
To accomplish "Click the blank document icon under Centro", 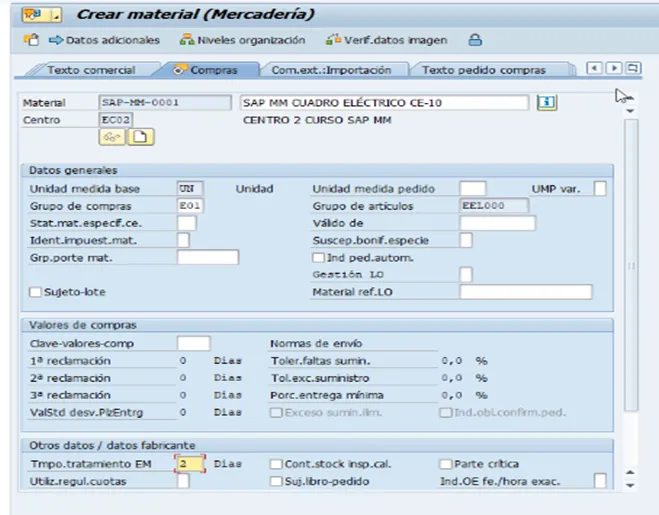I will tap(141, 137).
